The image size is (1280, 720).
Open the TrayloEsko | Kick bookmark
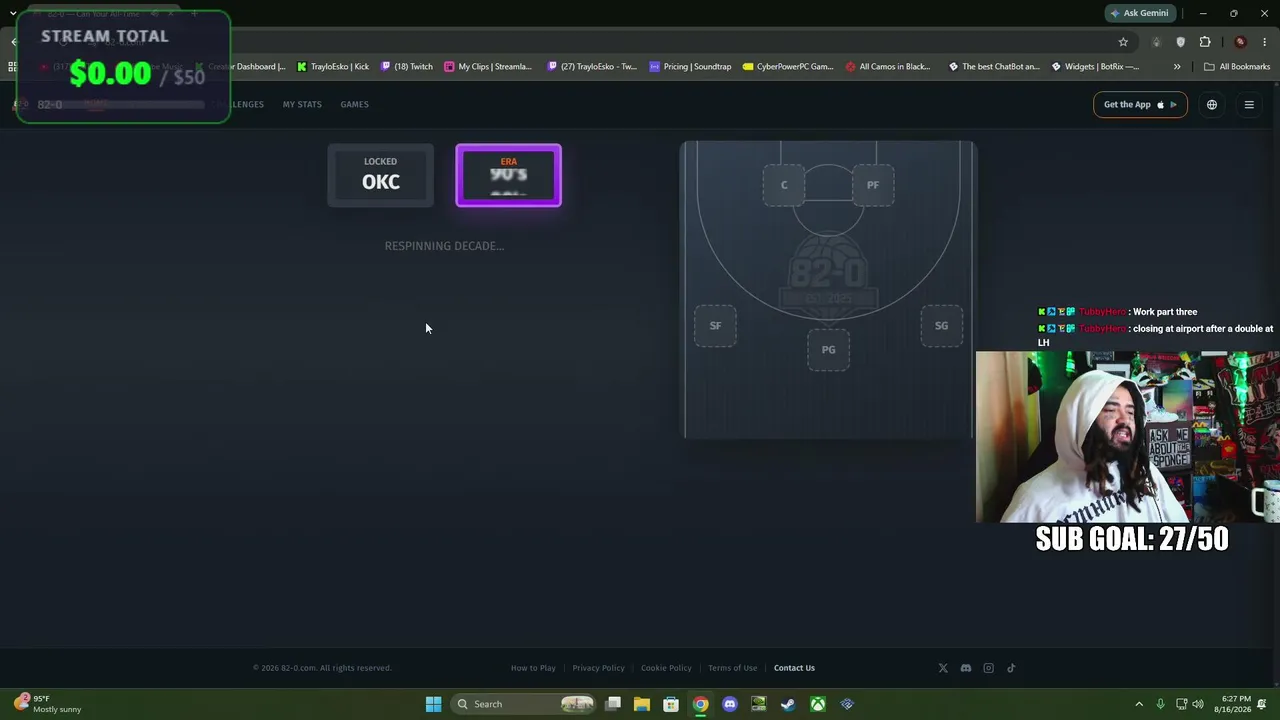pyautogui.click(x=333, y=67)
